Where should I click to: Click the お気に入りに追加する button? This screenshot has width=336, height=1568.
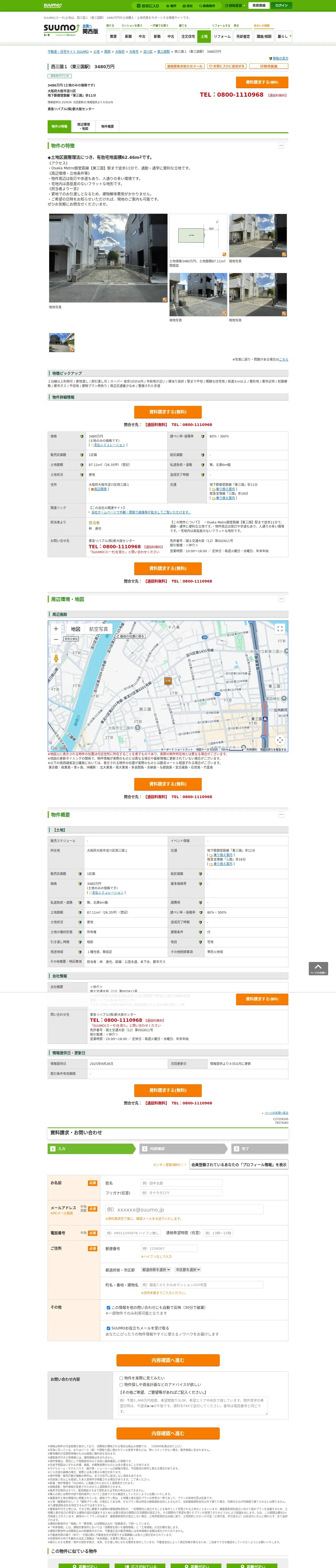[x=226, y=66]
